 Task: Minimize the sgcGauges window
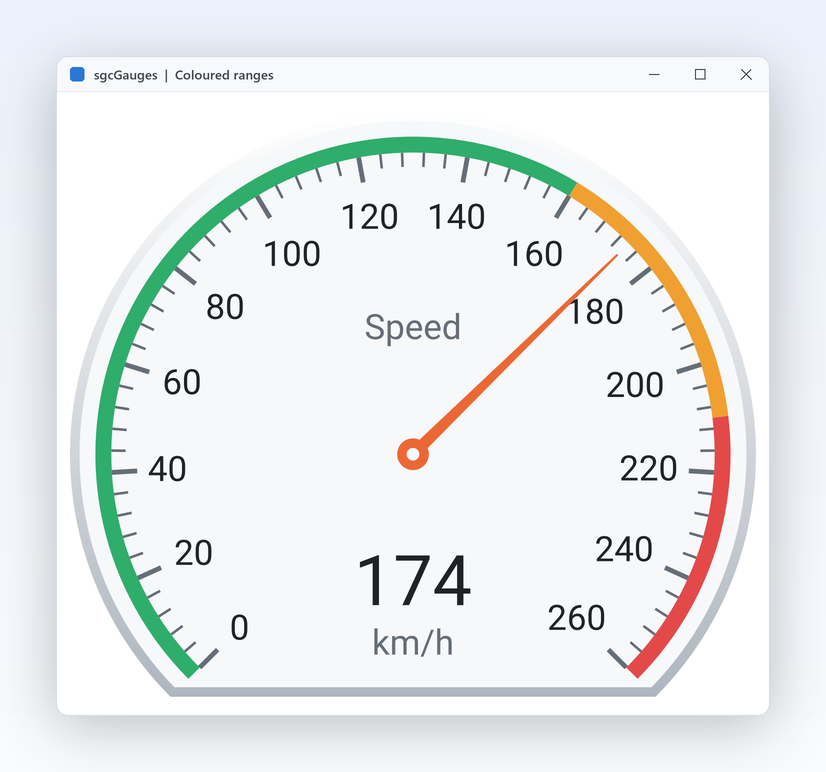(x=654, y=74)
